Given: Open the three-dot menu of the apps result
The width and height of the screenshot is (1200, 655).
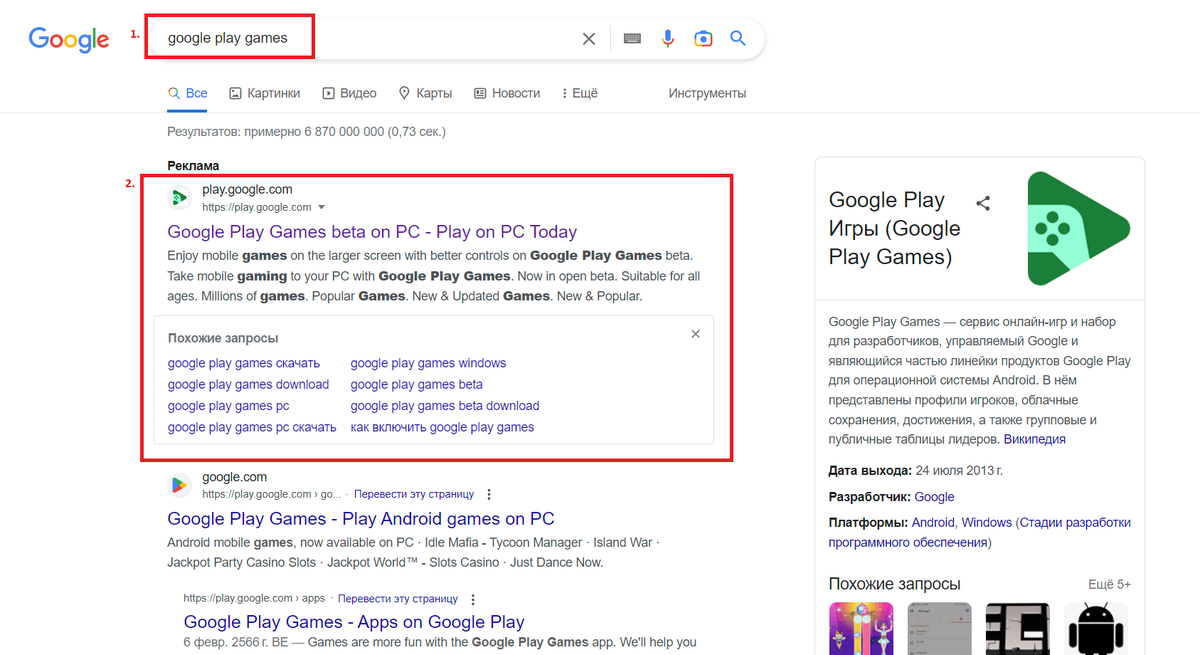Looking at the screenshot, I should [x=473, y=599].
